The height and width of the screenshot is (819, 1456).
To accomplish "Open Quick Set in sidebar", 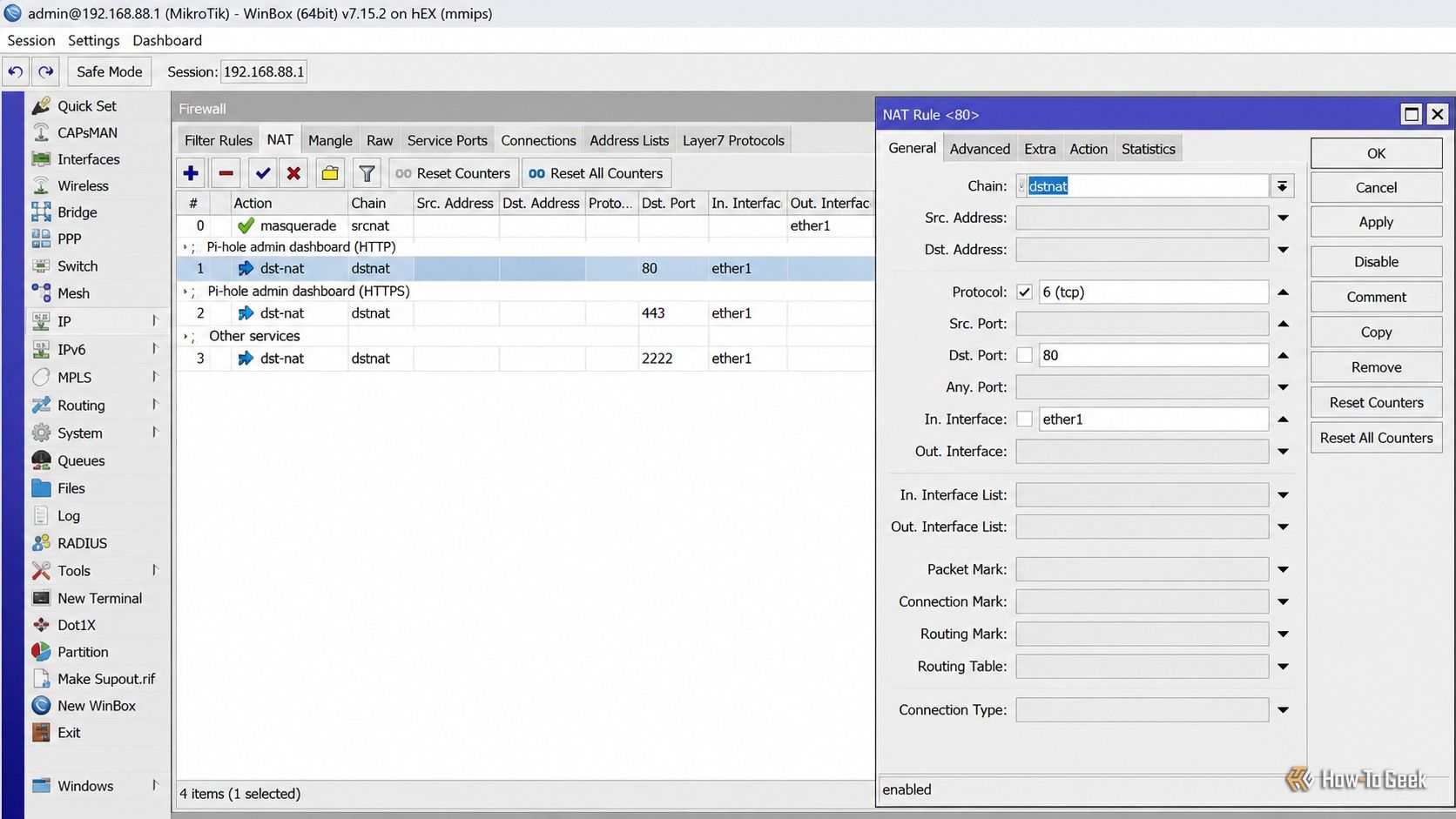I will [x=86, y=105].
